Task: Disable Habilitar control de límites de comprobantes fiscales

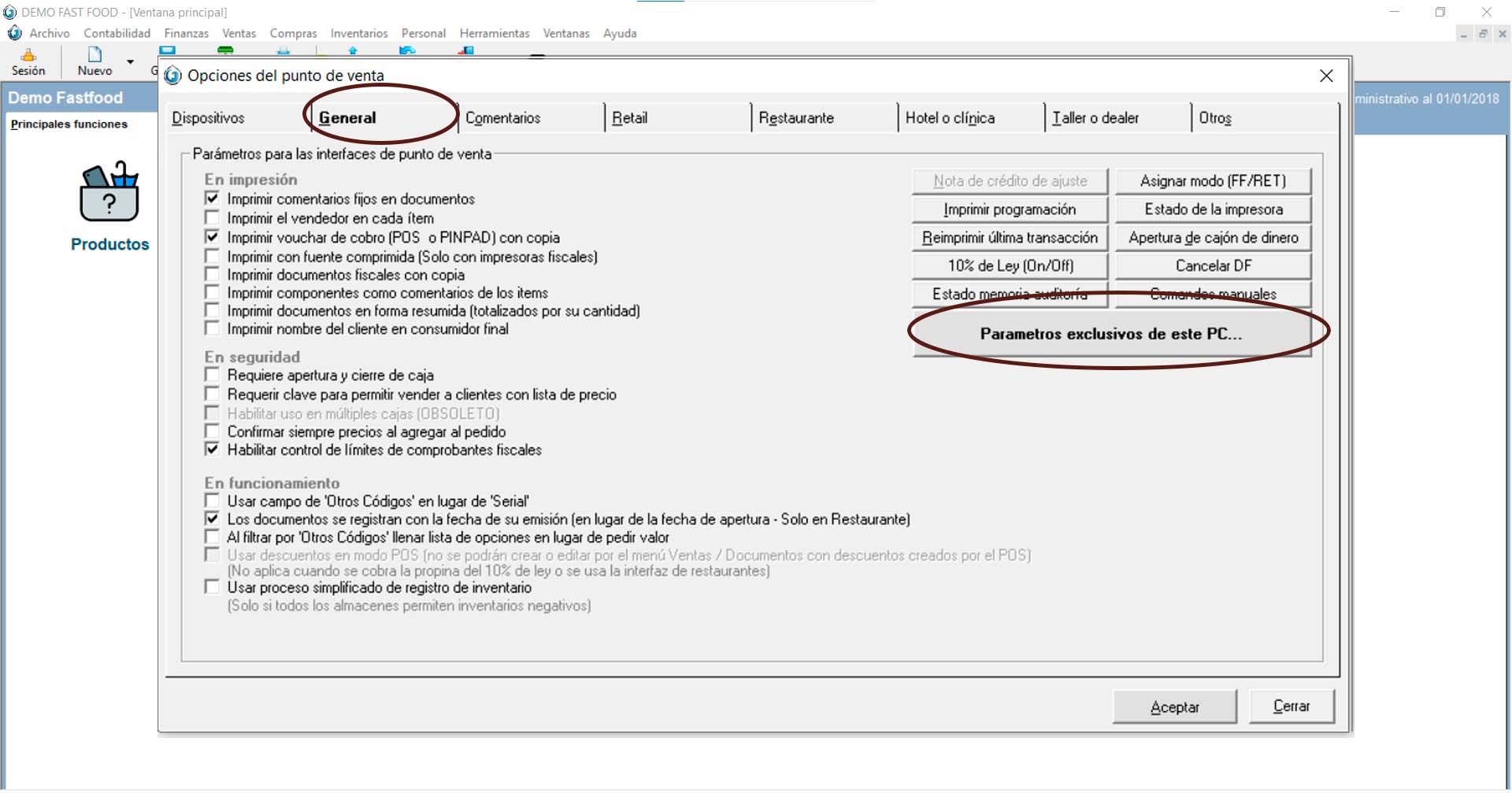Action: [212, 450]
